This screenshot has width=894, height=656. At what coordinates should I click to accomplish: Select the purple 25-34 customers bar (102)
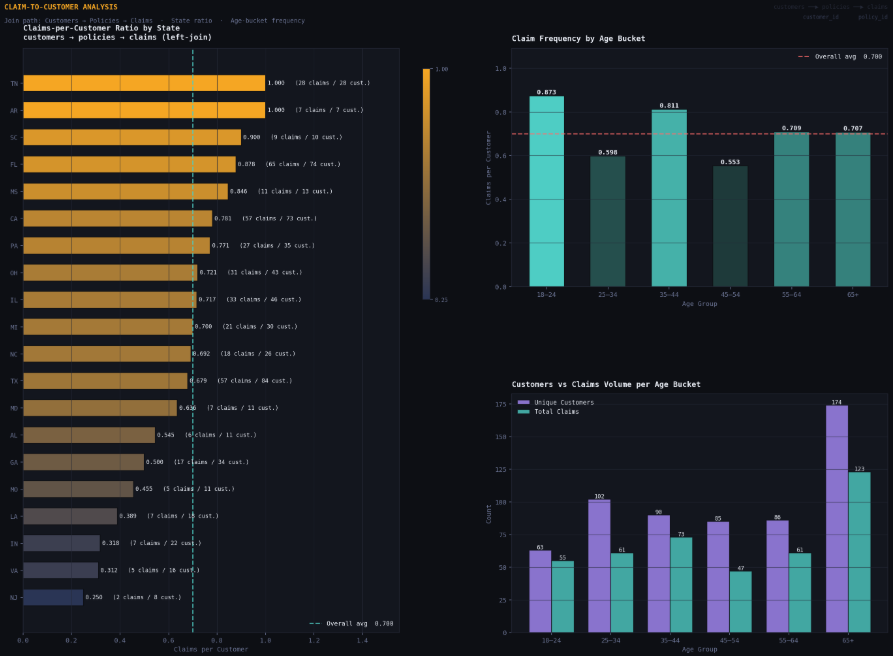pyautogui.click(x=599, y=566)
